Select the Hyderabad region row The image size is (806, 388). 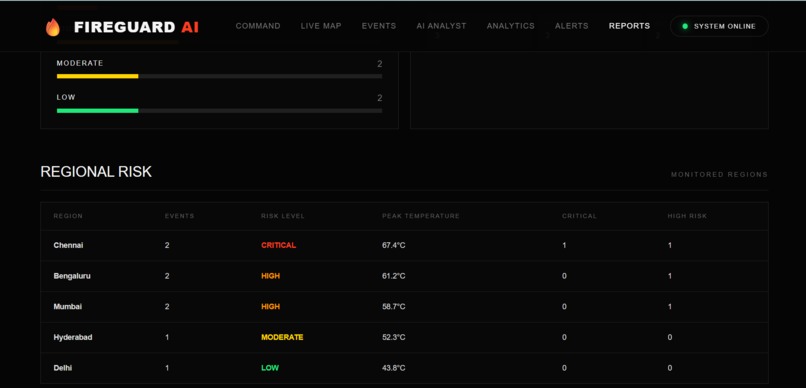(404, 337)
